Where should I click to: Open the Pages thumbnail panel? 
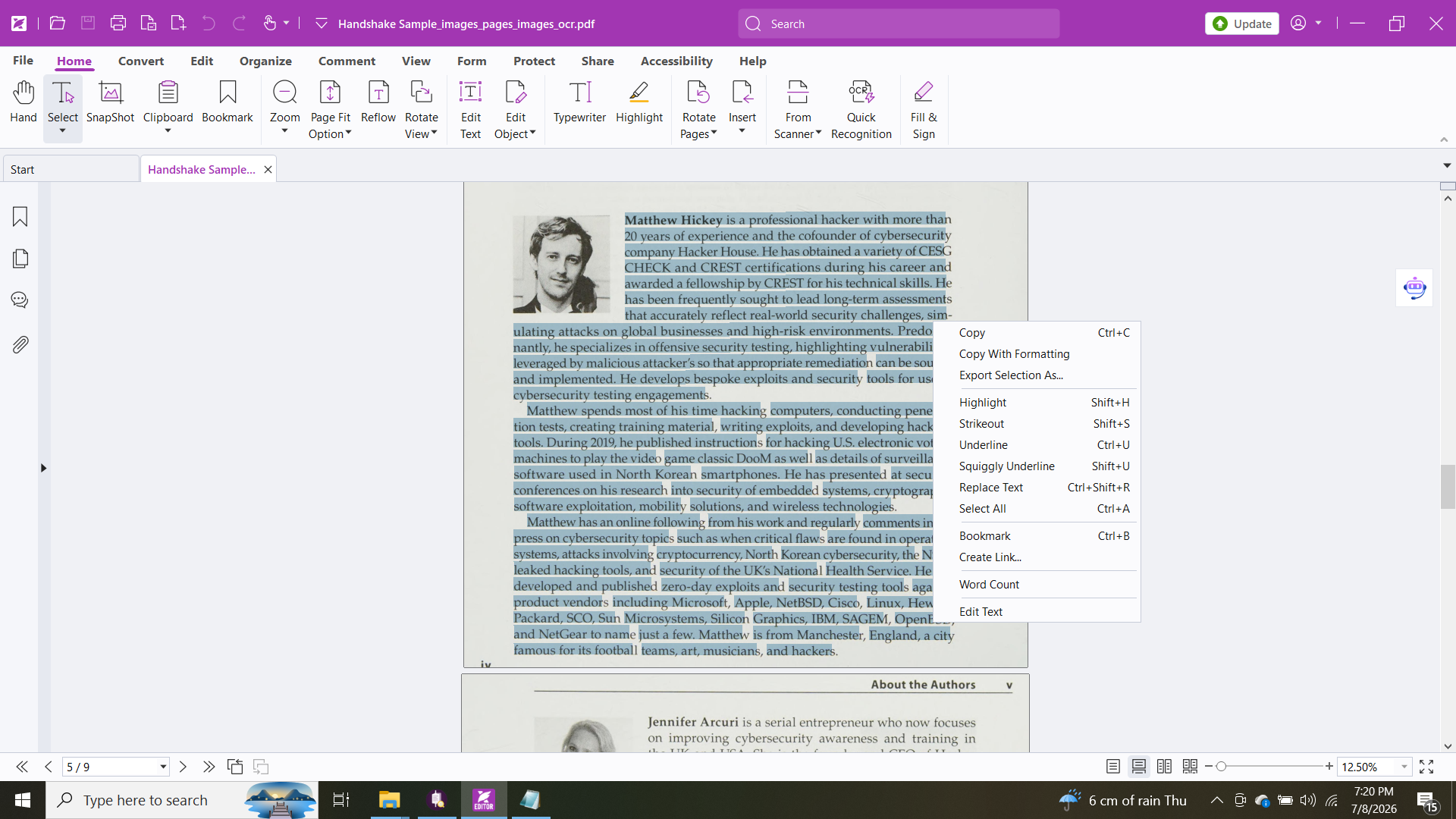coord(20,259)
